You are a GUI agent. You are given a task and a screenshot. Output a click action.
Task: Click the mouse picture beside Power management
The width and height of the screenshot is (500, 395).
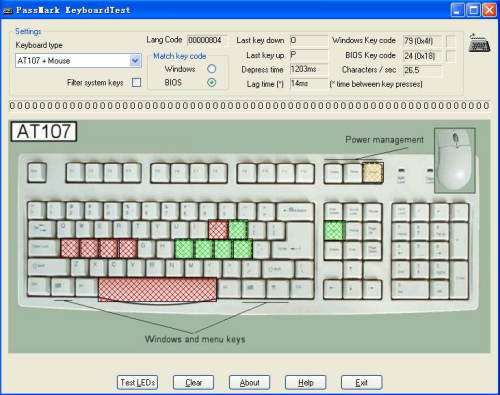pos(455,160)
